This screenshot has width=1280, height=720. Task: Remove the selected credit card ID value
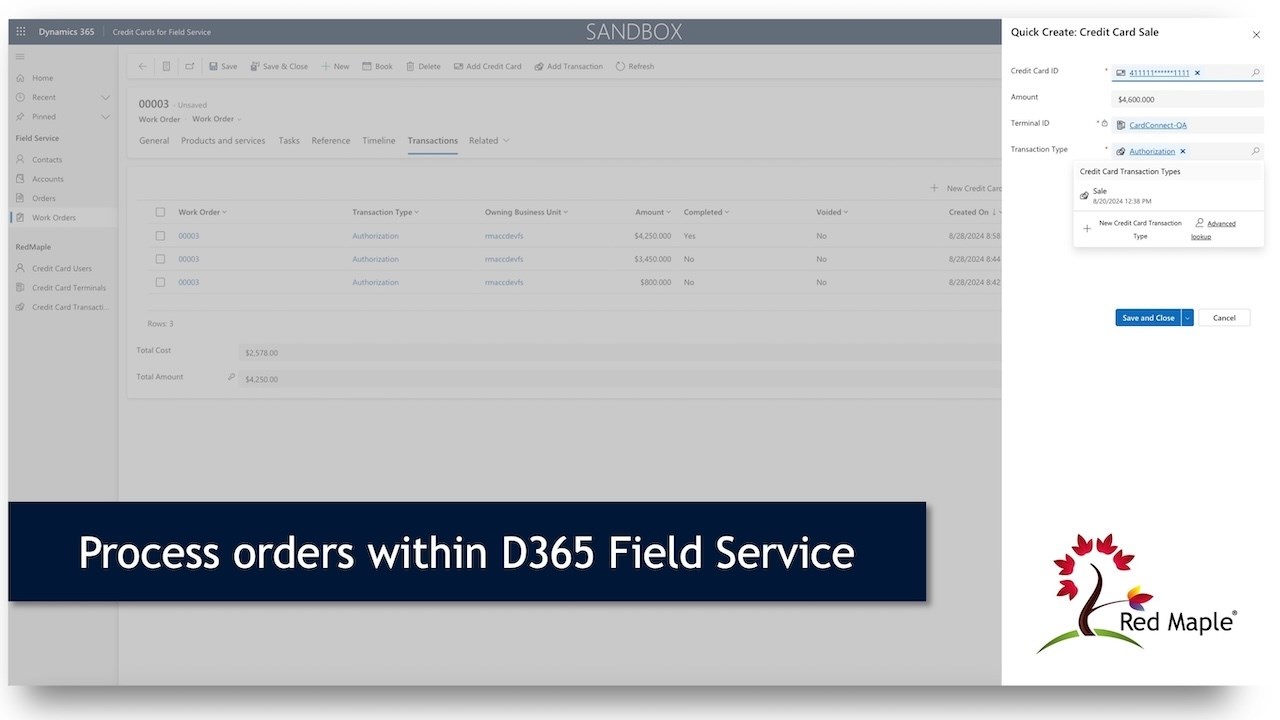(1197, 73)
